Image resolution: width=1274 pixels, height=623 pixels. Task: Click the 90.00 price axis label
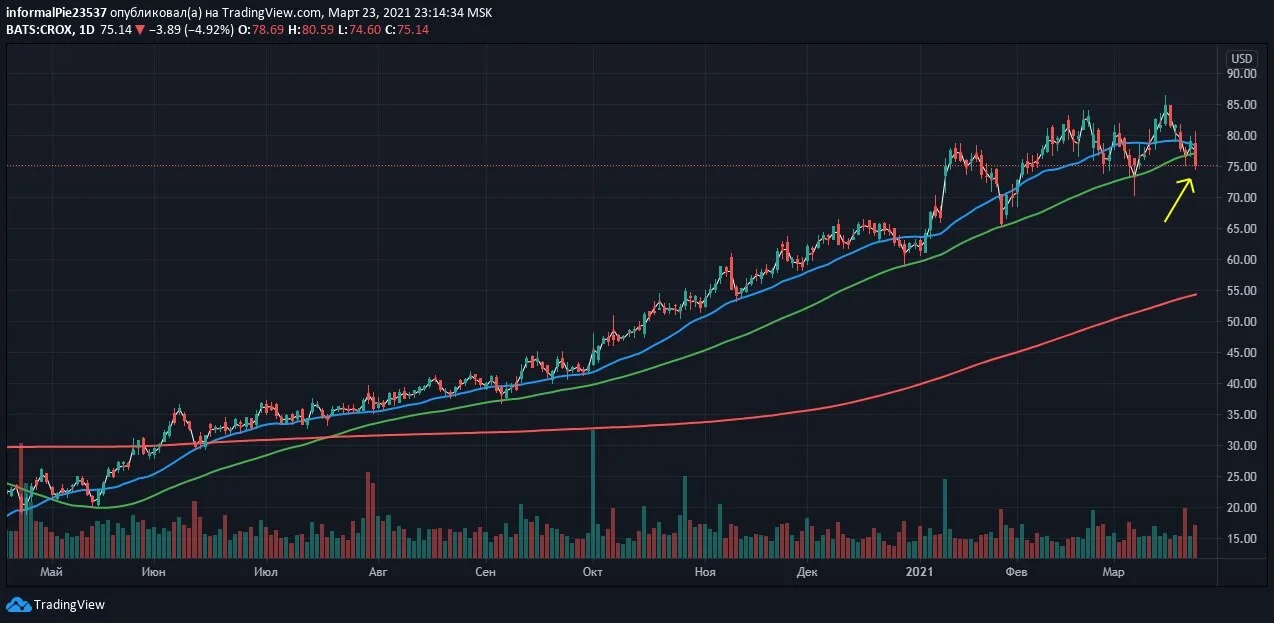[x=1243, y=73]
